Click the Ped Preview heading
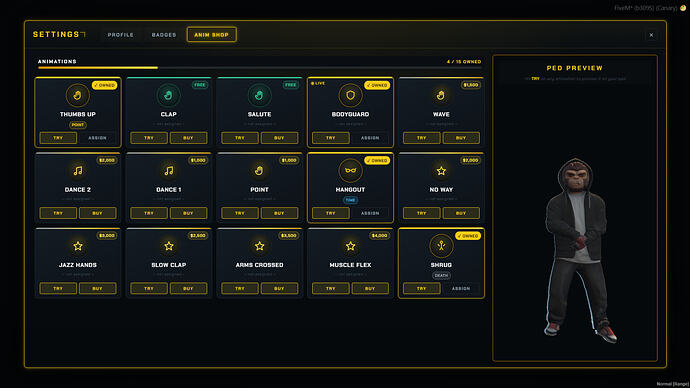 [x=575, y=68]
